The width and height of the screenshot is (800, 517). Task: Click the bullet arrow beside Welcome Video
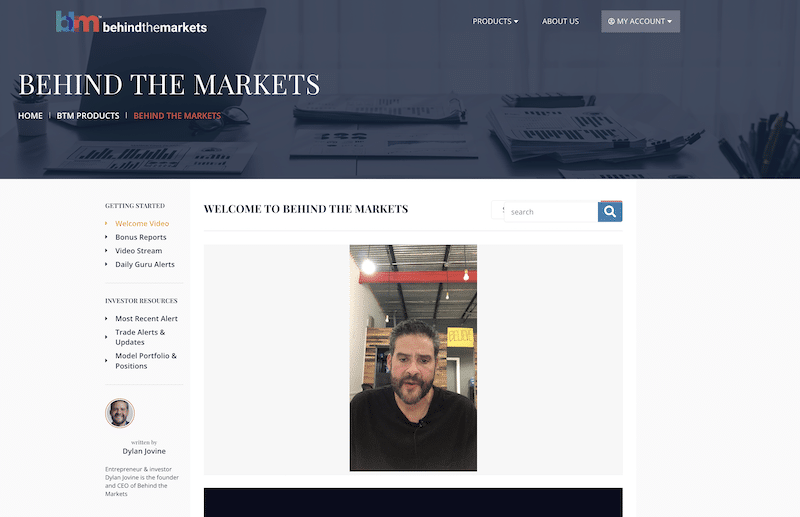106,223
